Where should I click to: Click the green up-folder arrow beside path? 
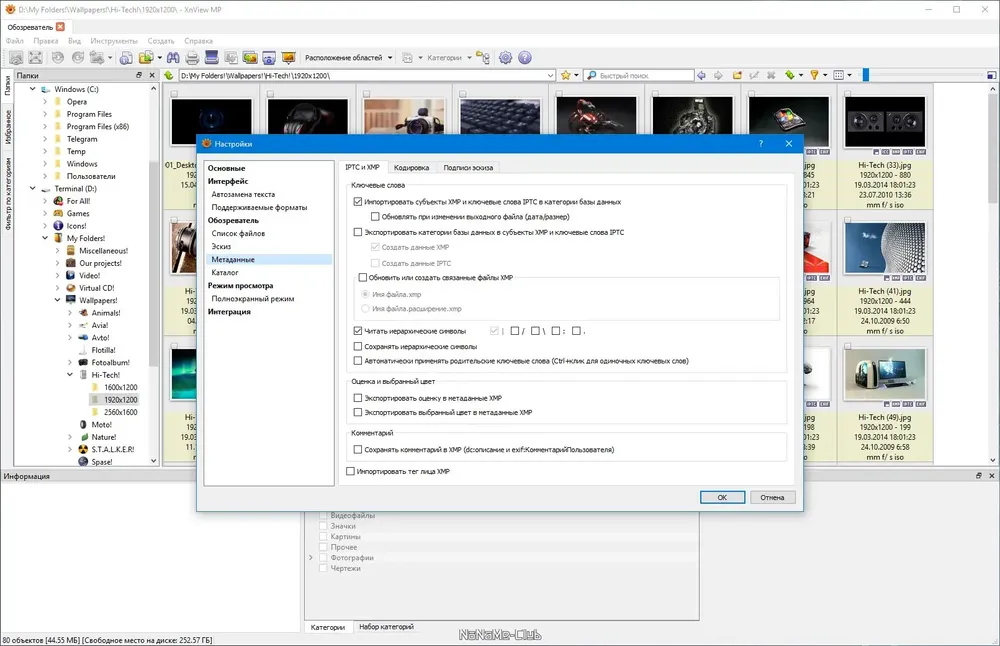[x=169, y=75]
